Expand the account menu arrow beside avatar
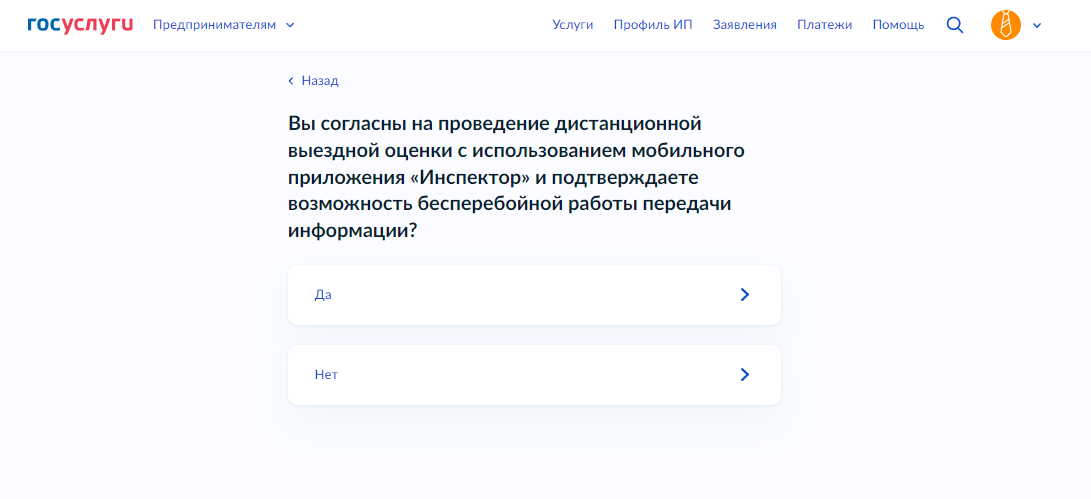Viewport: 1091px width, 499px height. tap(1037, 26)
